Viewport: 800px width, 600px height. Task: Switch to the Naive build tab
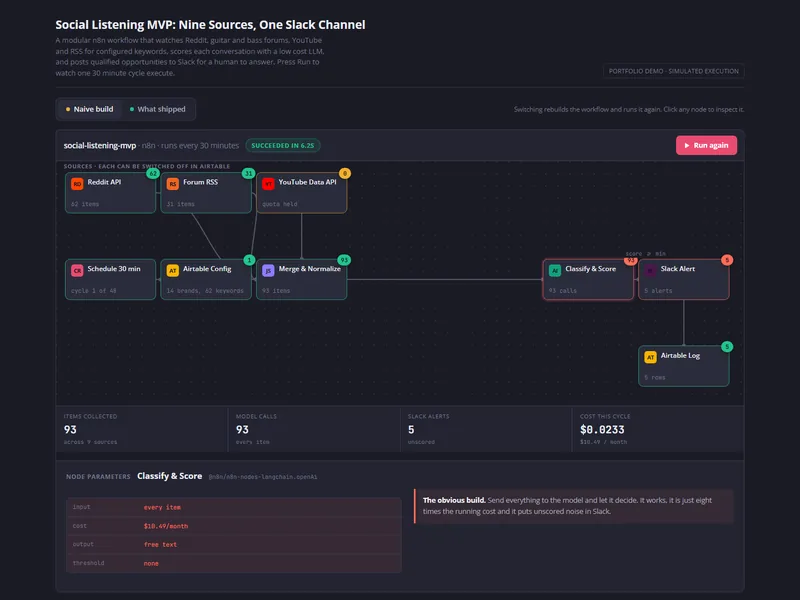tap(89, 109)
